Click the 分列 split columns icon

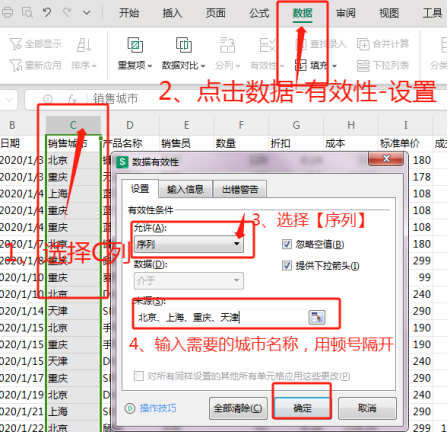point(227,45)
